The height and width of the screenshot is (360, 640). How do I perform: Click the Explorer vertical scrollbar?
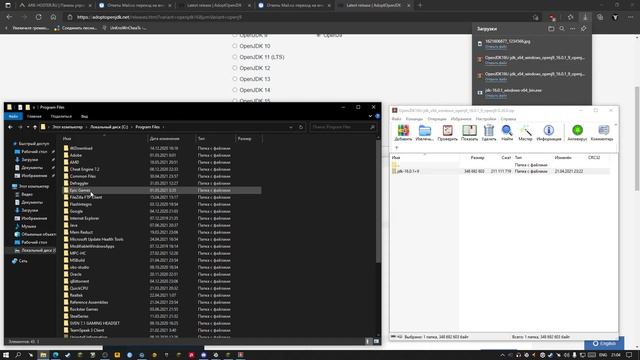(x=378, y=202)
